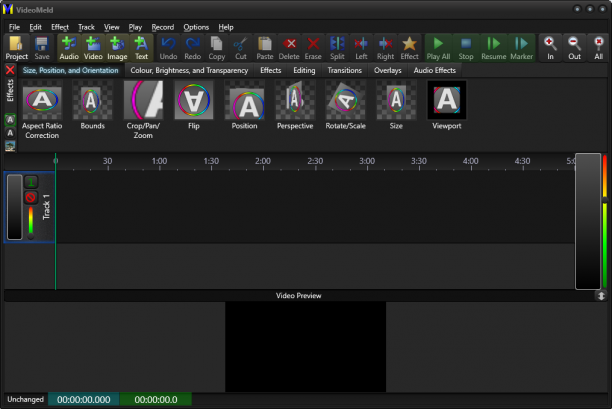Click the green 00:00:00.0 duration field
Viewport: 612px width, 409px height.
(x=156, y=400)
